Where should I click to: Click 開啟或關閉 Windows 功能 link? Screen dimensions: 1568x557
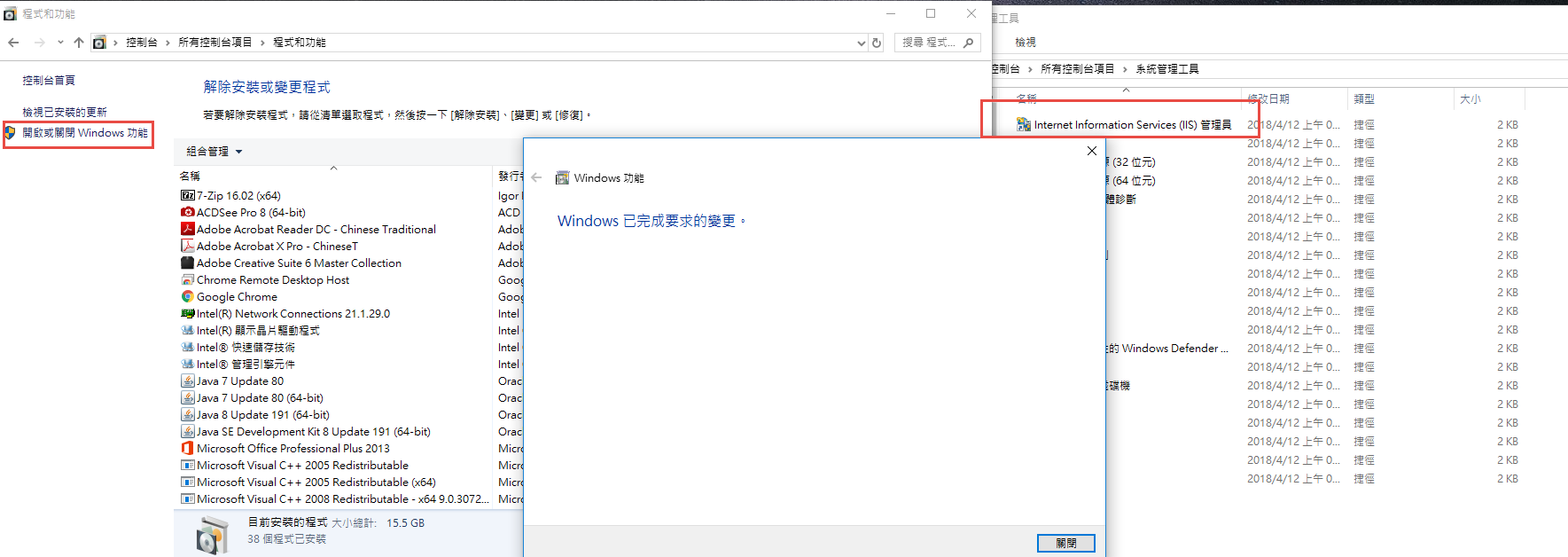click(85, 133)
